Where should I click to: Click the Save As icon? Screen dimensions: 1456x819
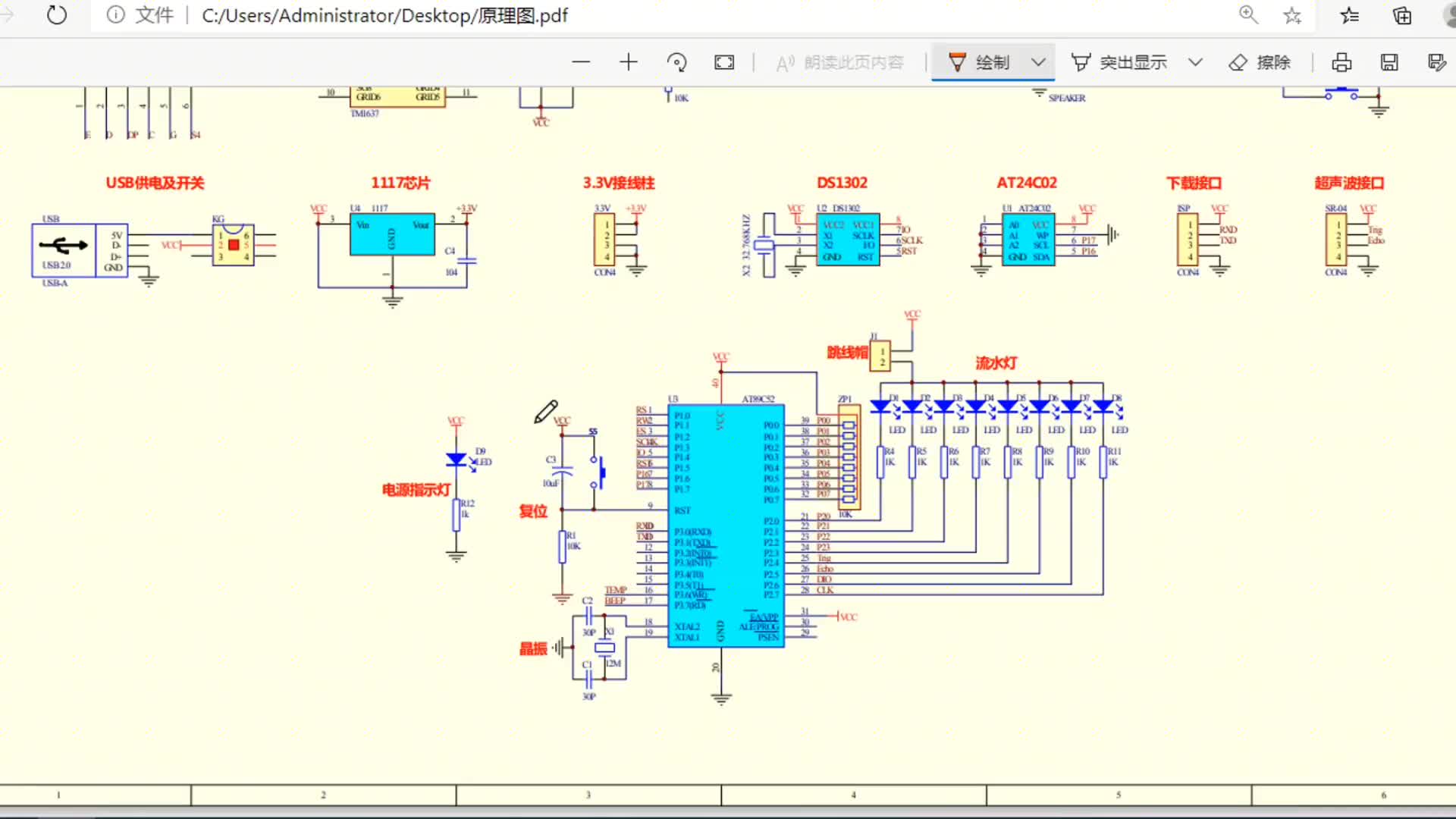[1436, 62]
